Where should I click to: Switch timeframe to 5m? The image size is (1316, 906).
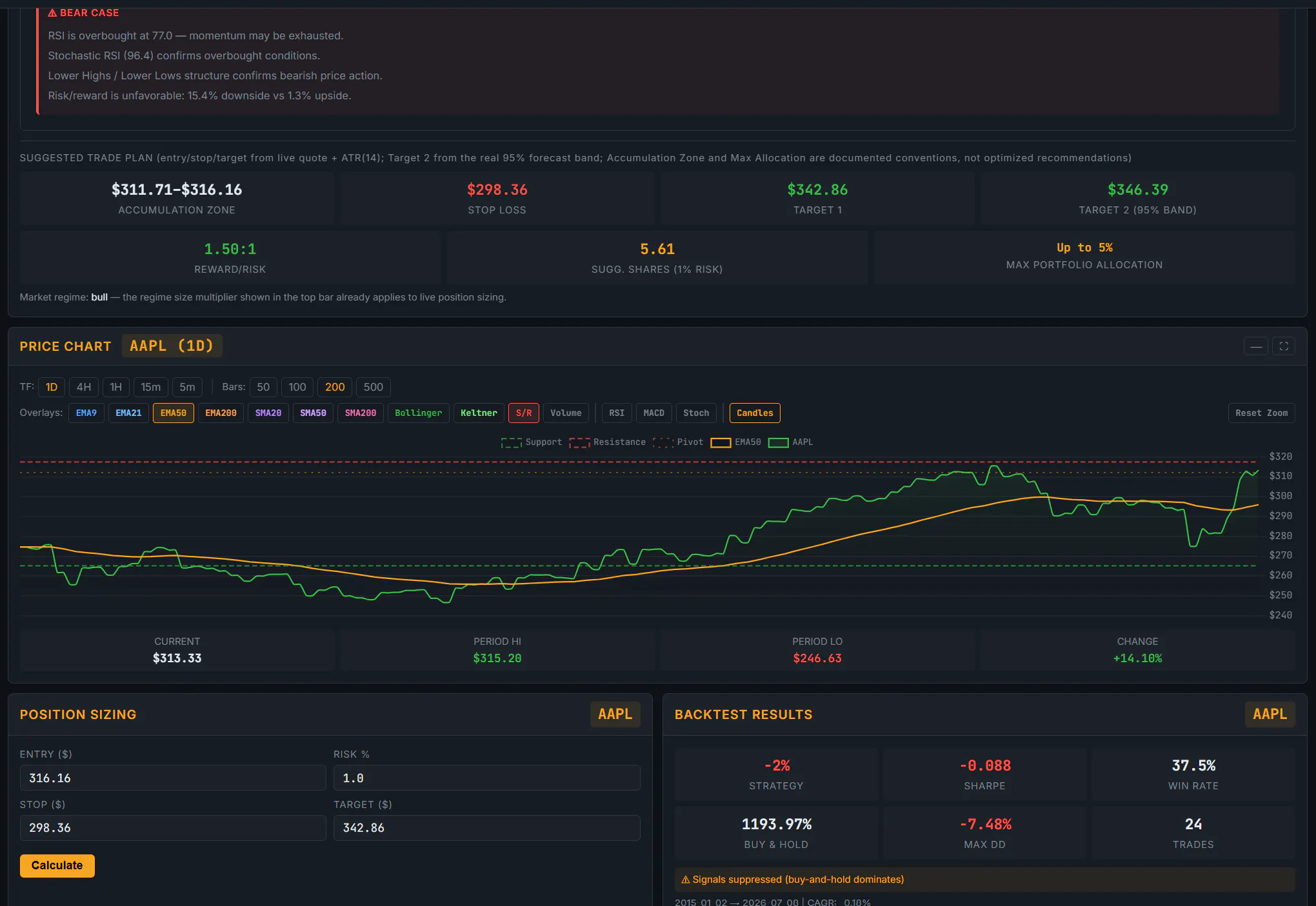coord(187,387)
